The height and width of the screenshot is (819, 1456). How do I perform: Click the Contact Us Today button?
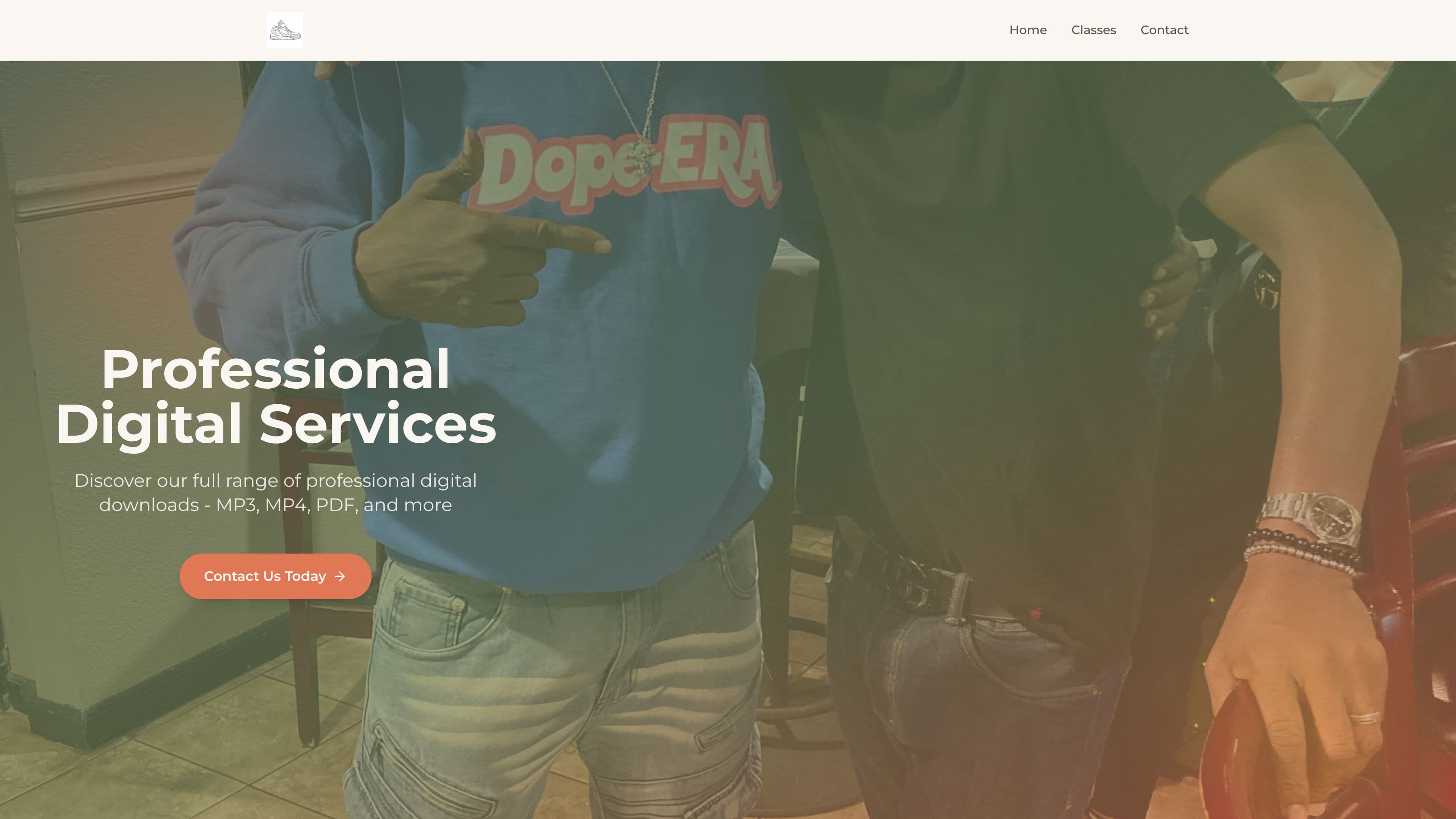(x=275, y=576)
